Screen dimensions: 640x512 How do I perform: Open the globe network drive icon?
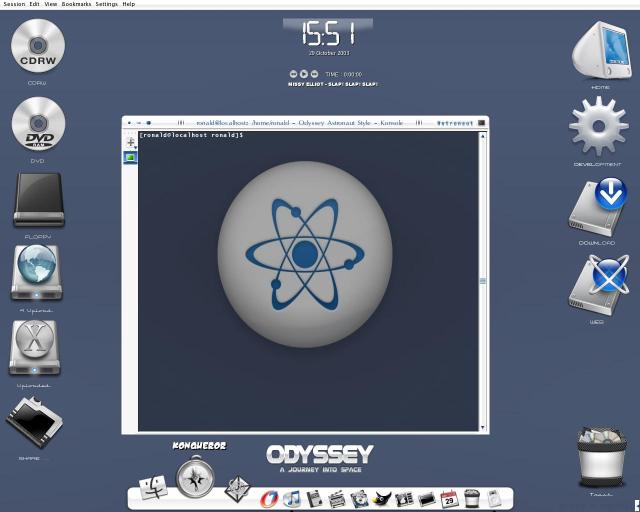click(x=36, y=273)
